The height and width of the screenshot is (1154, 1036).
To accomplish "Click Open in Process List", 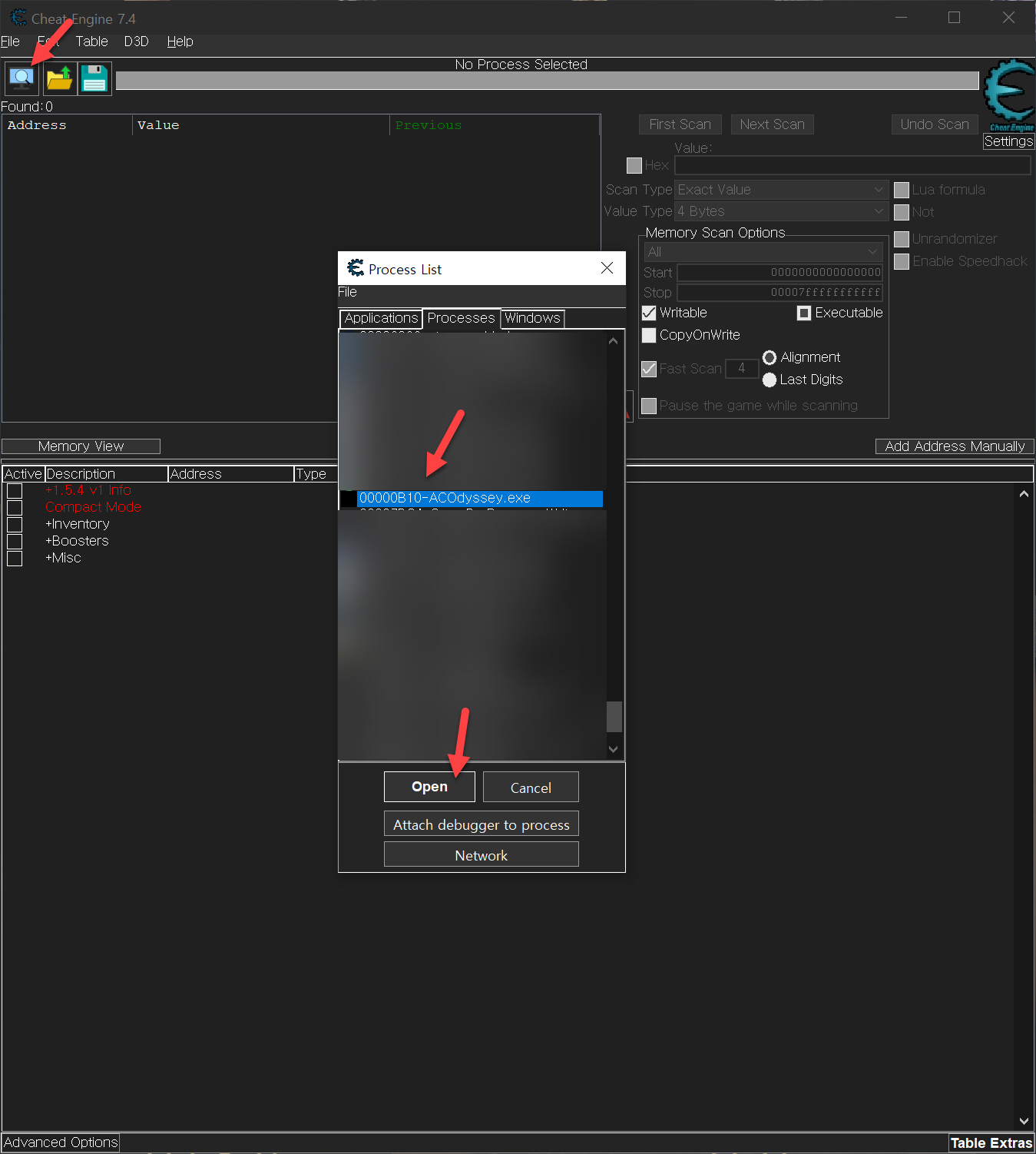I will click(429, 787).
